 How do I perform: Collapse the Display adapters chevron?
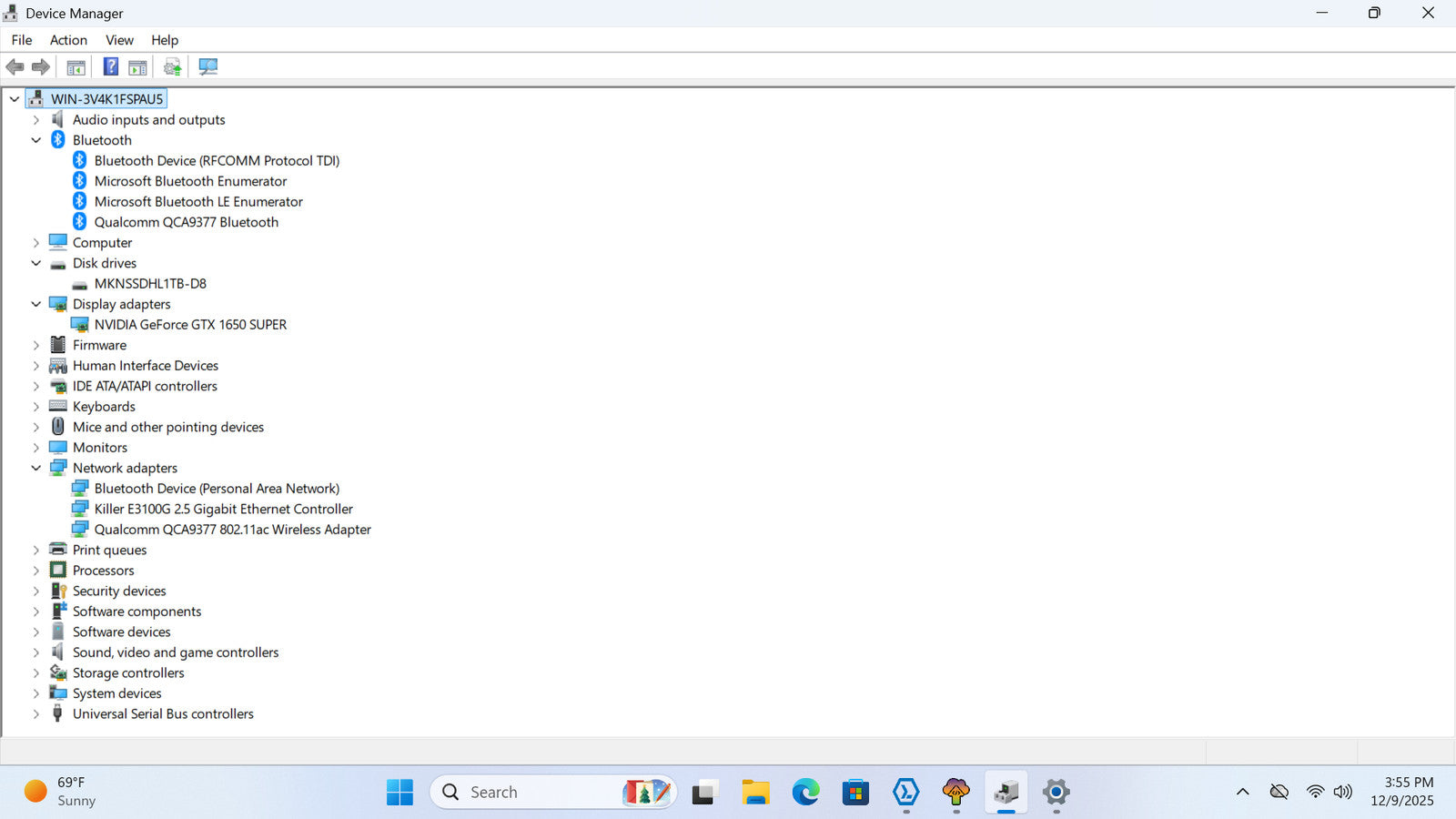(36, 304)
